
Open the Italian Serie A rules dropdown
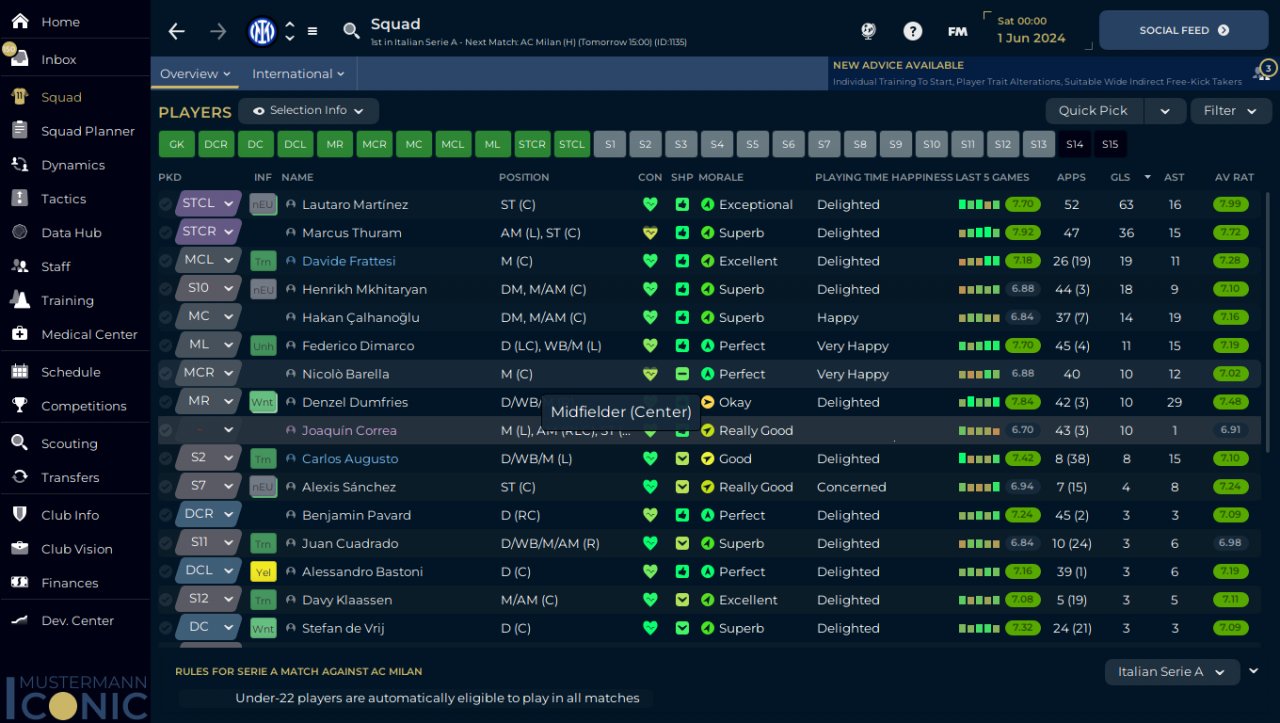(x=1171, y=672)
